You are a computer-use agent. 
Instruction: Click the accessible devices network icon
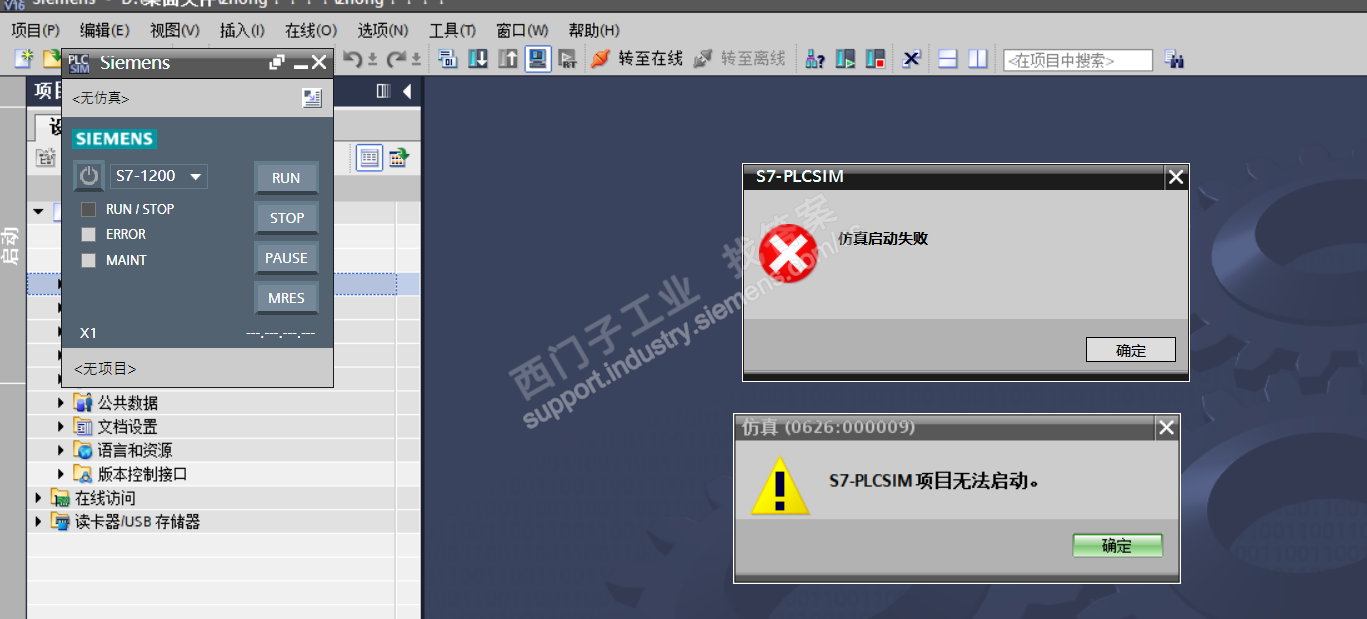[815, 59]
